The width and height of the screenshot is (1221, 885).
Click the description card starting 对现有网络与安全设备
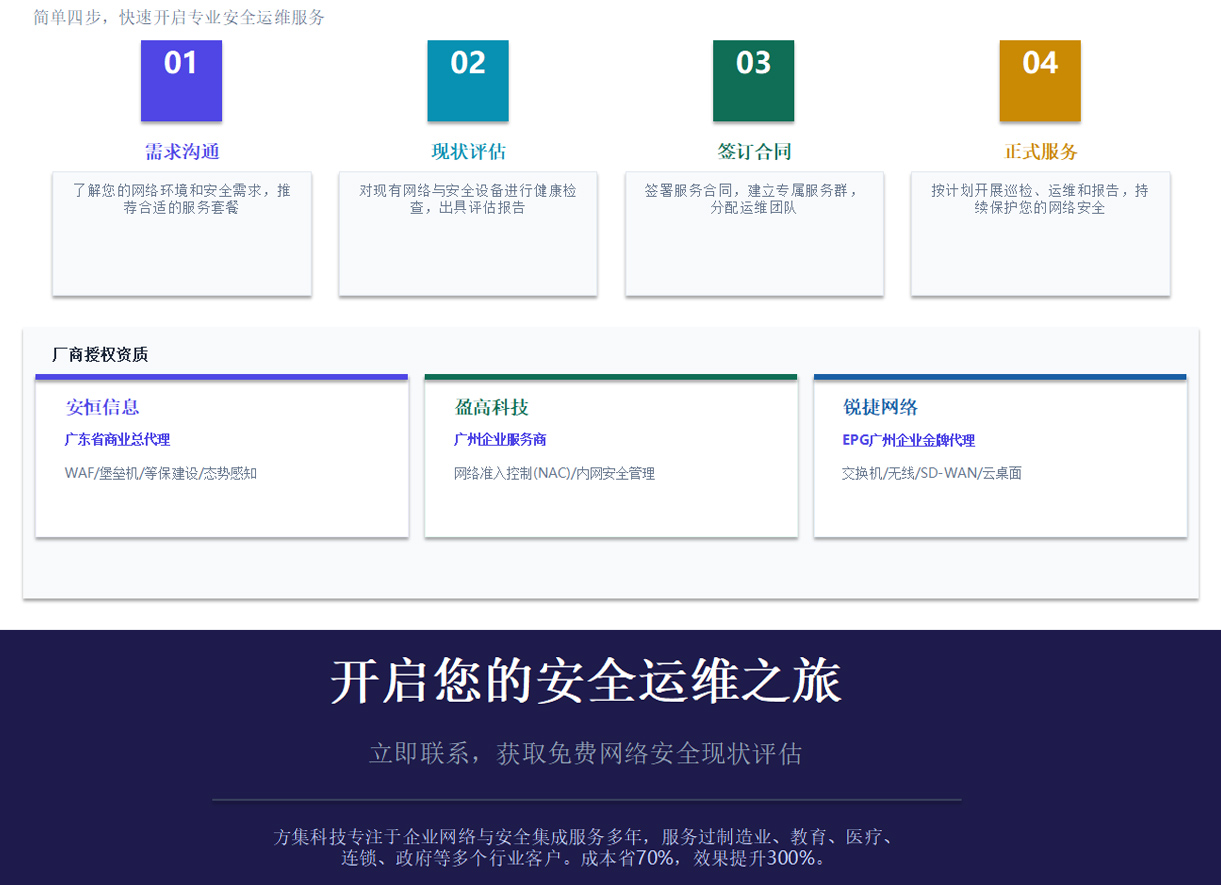pos(468,234)
